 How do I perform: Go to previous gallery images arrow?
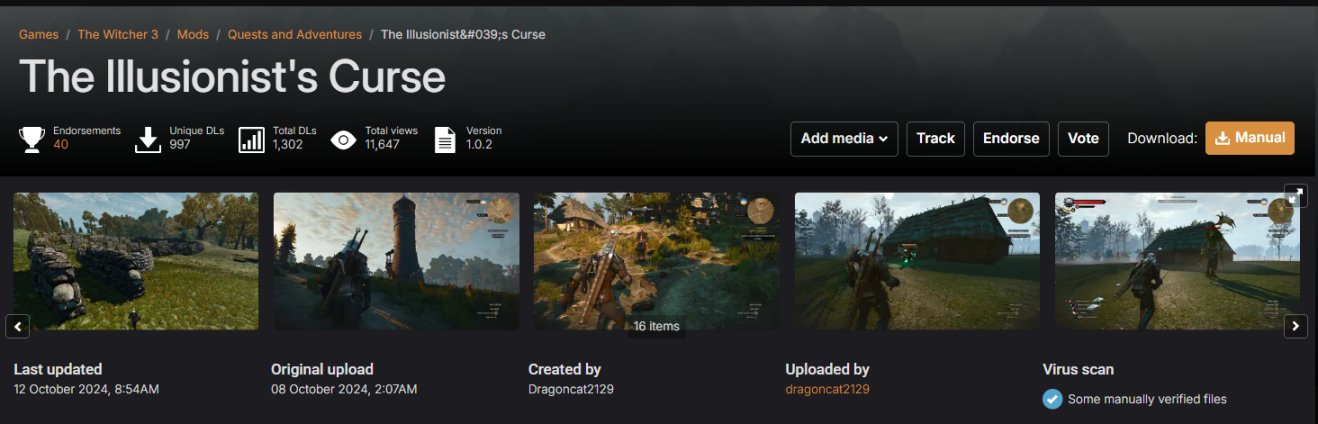click(x=18, y=325)
